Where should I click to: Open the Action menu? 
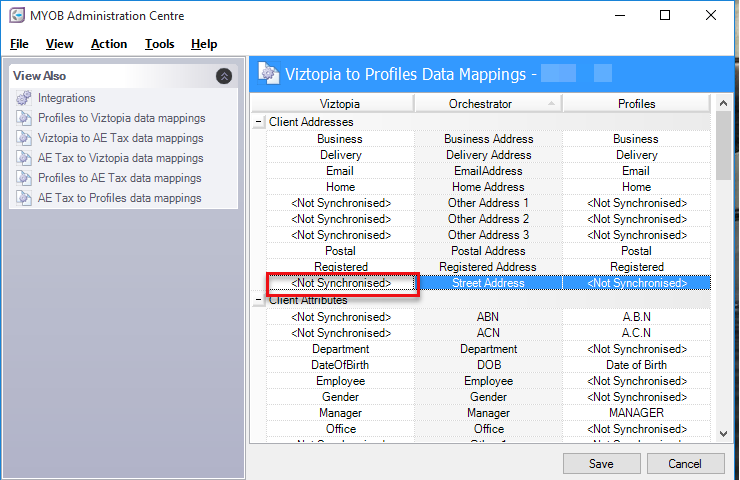(109, 44)
